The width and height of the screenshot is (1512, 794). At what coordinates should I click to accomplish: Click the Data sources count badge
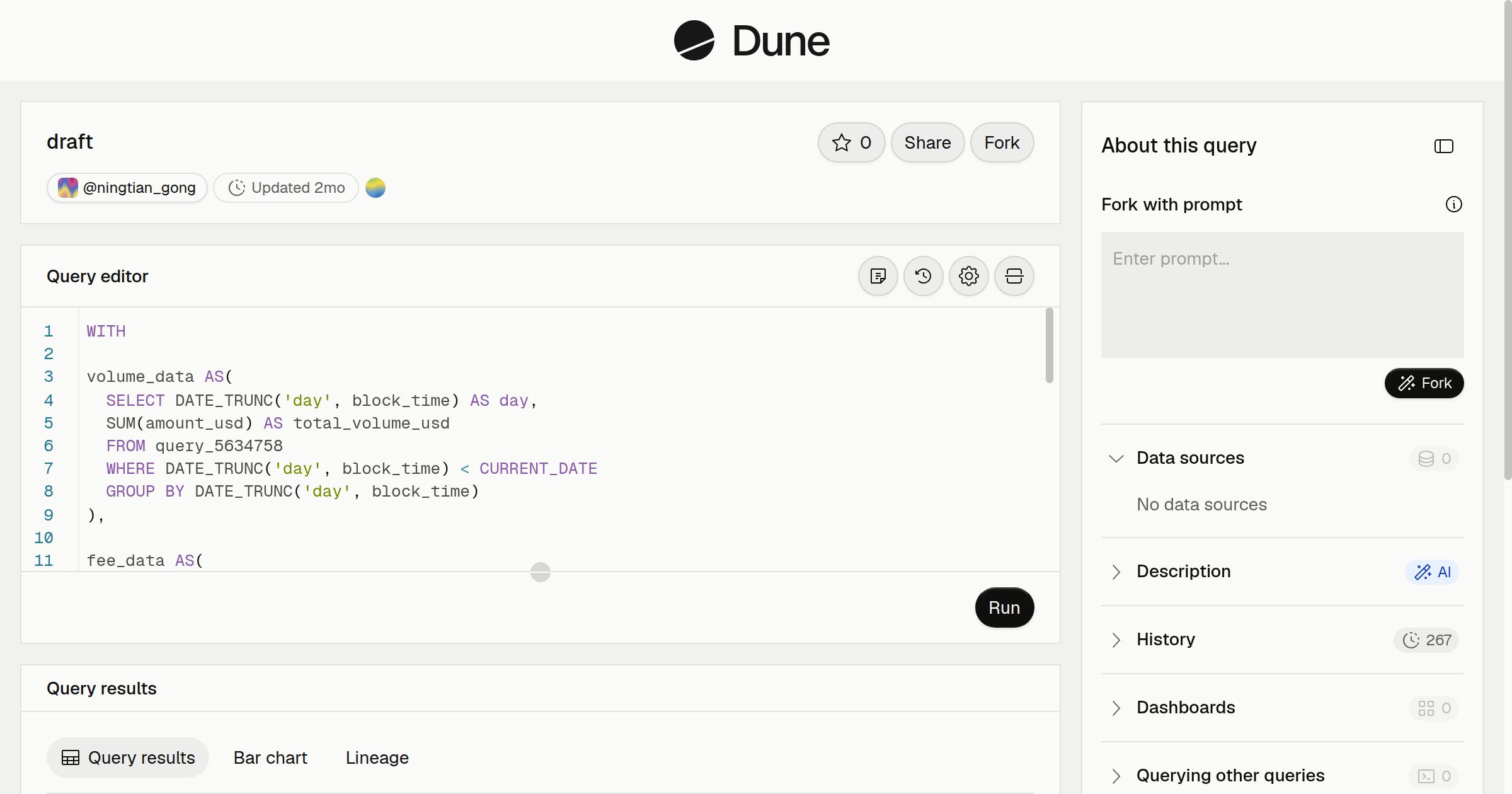coord(1434,459)
